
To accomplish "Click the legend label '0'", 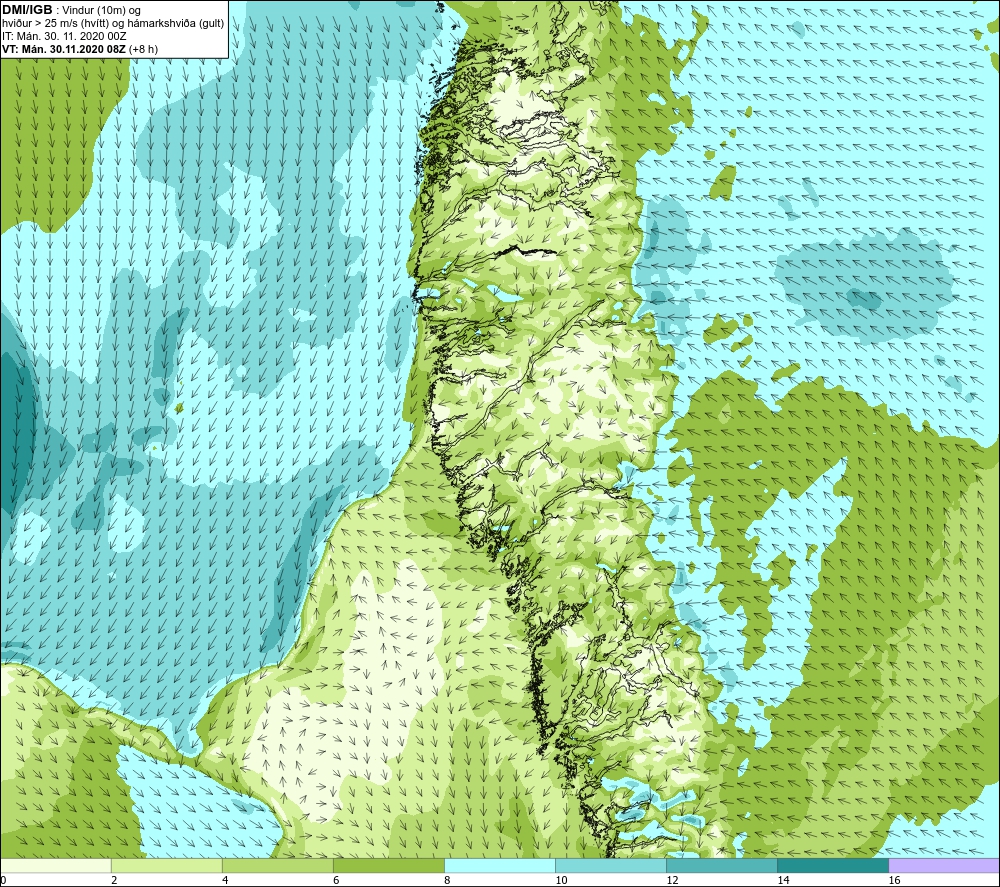I will click(3, 880).
